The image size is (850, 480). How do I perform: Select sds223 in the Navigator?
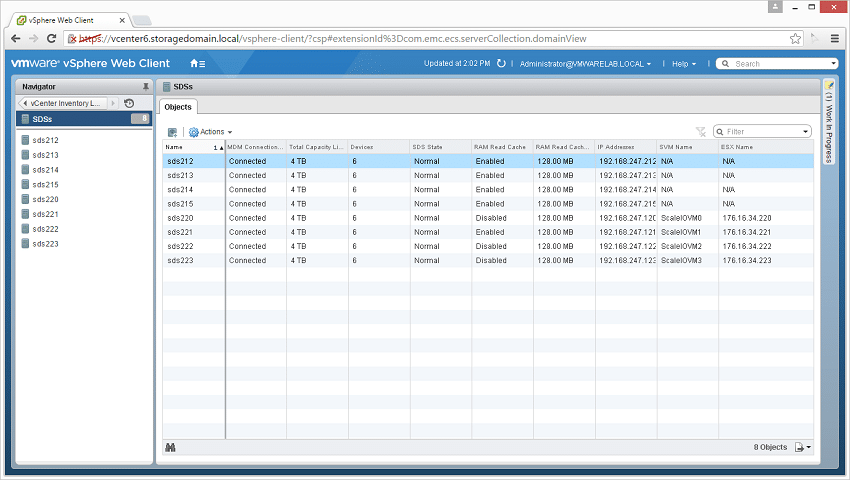(x=45, y=244)
